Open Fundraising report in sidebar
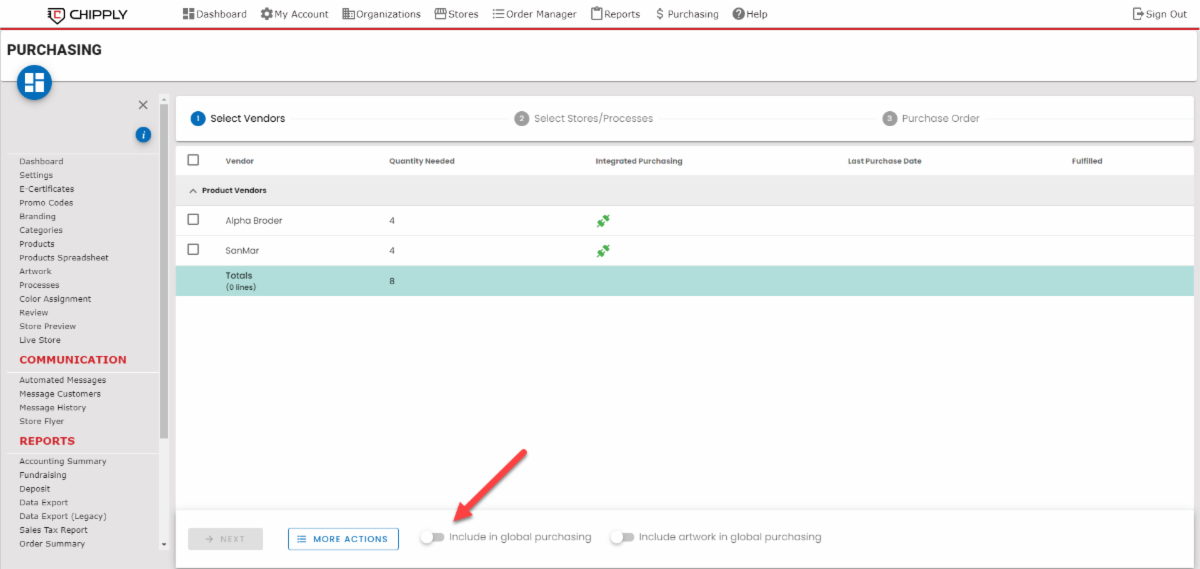The image size is (1200, 569). click(x=43, y=475)
